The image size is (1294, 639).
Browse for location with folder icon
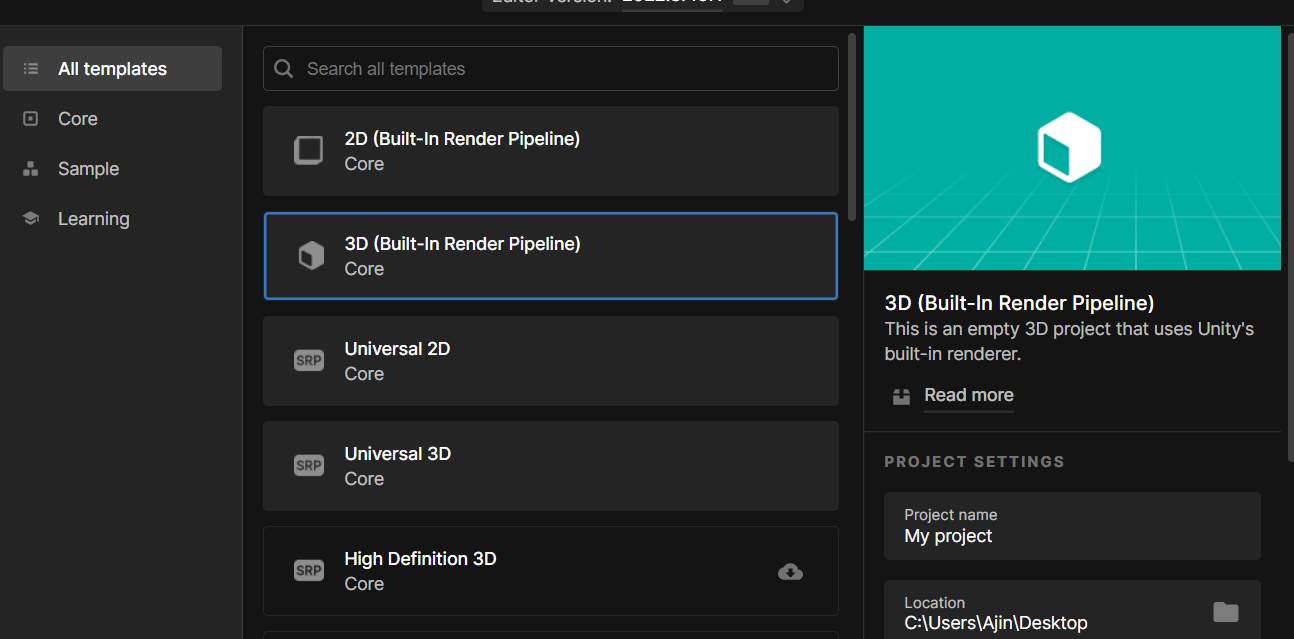pyautogui.click(x=1226, y=612)
